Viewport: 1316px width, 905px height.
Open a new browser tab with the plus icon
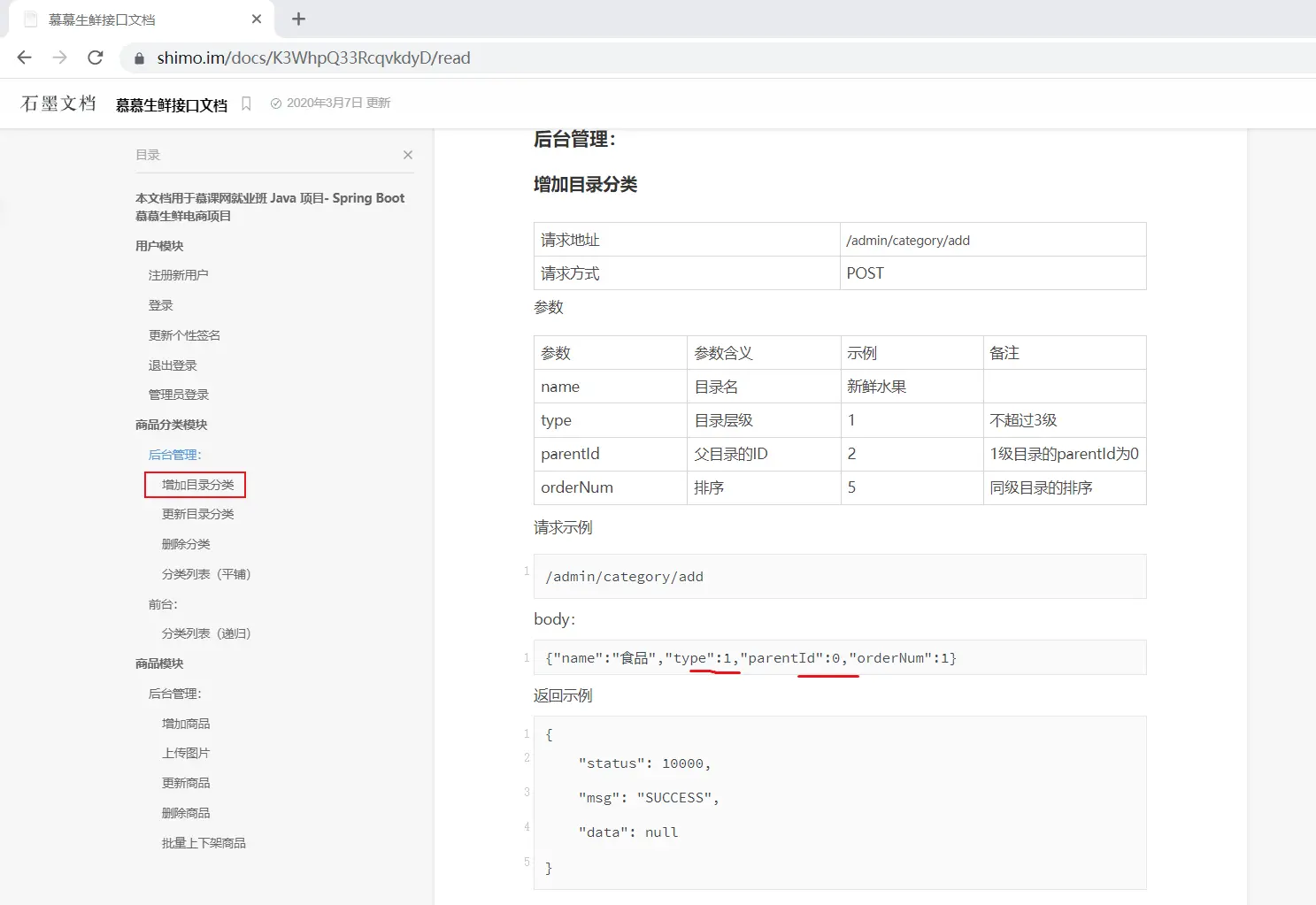click(298, 19)
